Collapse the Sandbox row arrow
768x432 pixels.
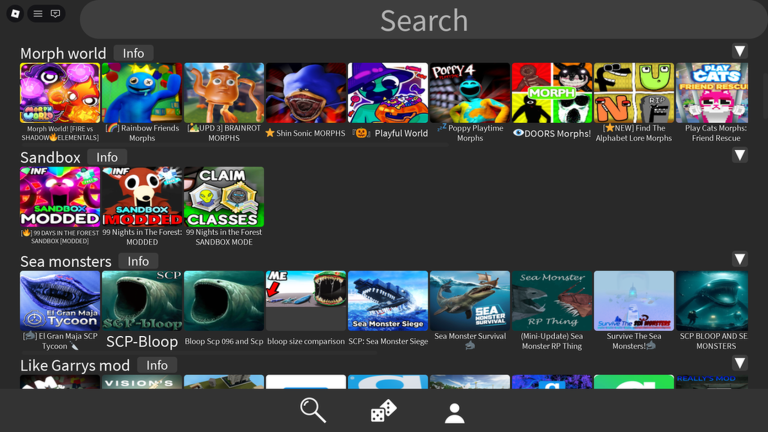pyautogui.click(x=740, y=155)
